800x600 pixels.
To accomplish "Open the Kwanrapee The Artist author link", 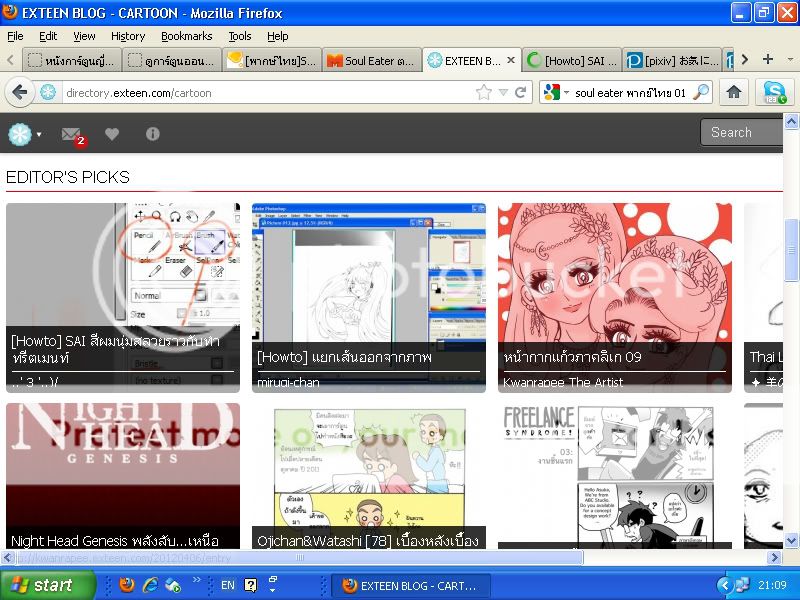I will pyautogui.click(x=563, y=383).
